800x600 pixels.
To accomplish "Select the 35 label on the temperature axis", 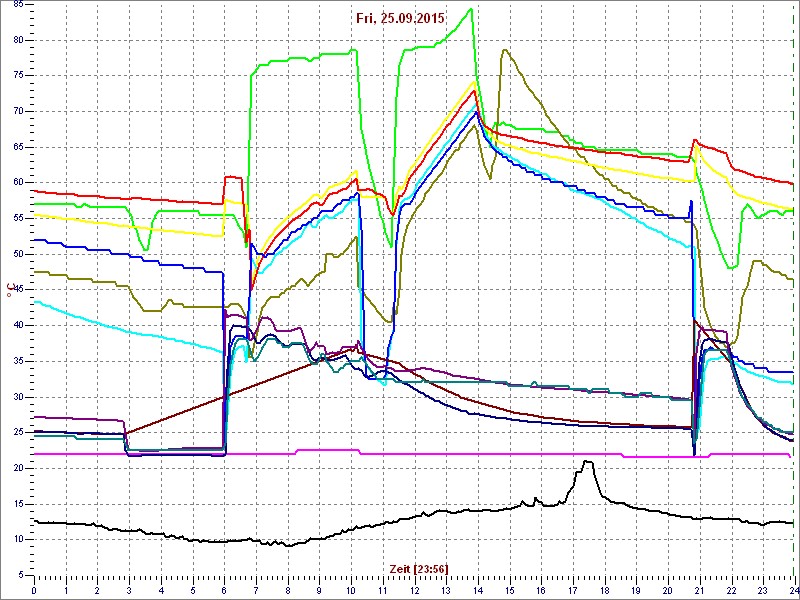I will tap(17, 361).
